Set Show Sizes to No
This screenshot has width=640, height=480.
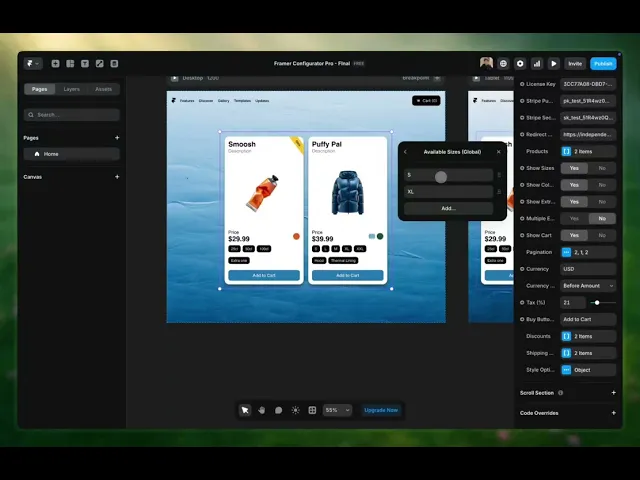pyautogui.click(x=602, y=168)
